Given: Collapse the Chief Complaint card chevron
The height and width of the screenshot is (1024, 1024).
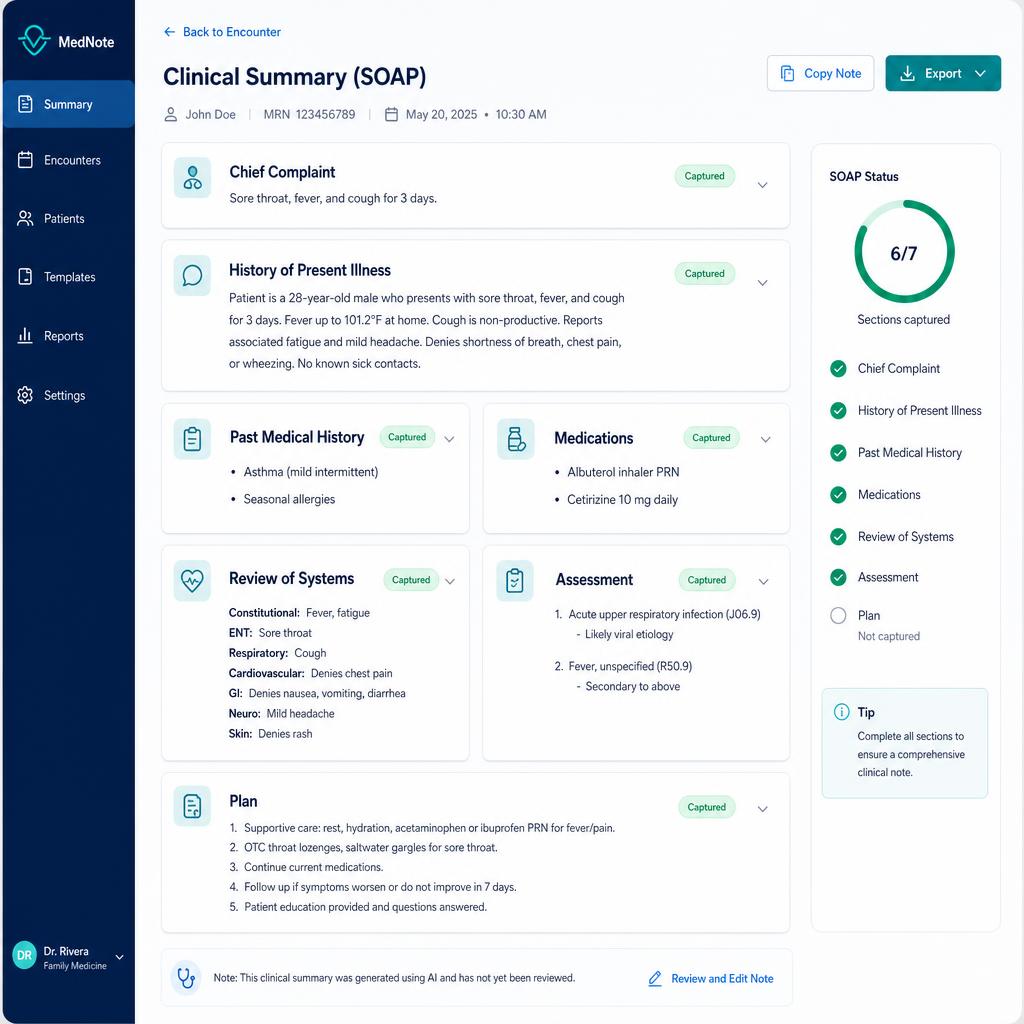Looking at the screenshot, I should pyautogui.click(x=762, y=185).
